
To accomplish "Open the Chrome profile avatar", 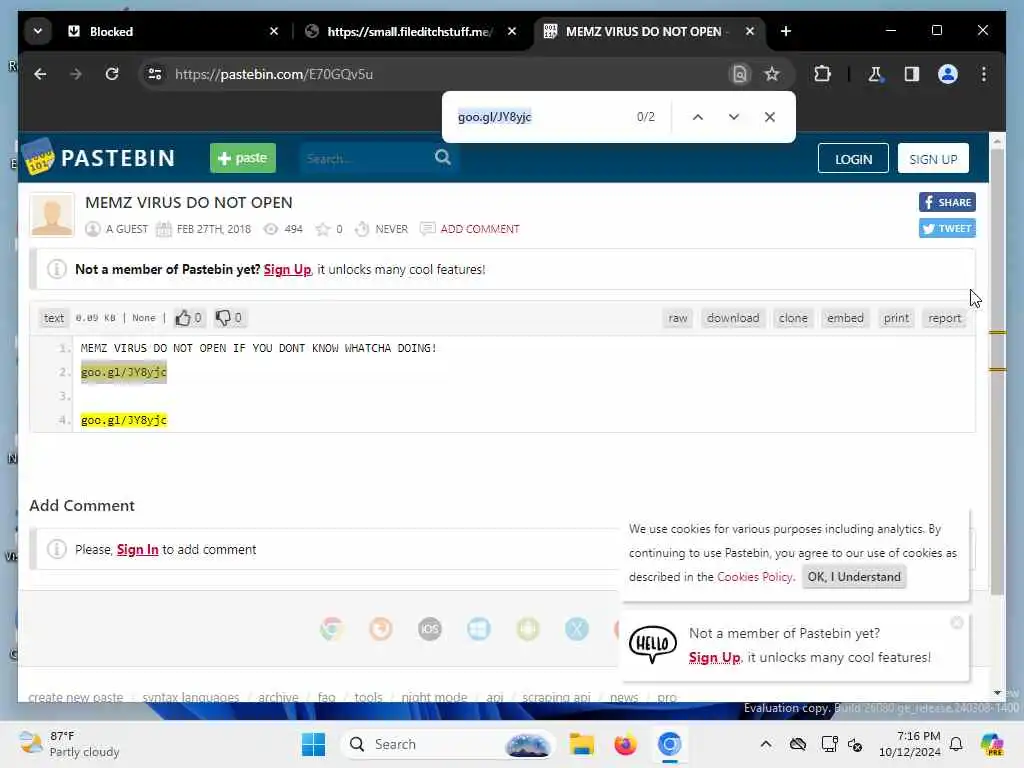I will pyautogui.click(x=948, y=74).
